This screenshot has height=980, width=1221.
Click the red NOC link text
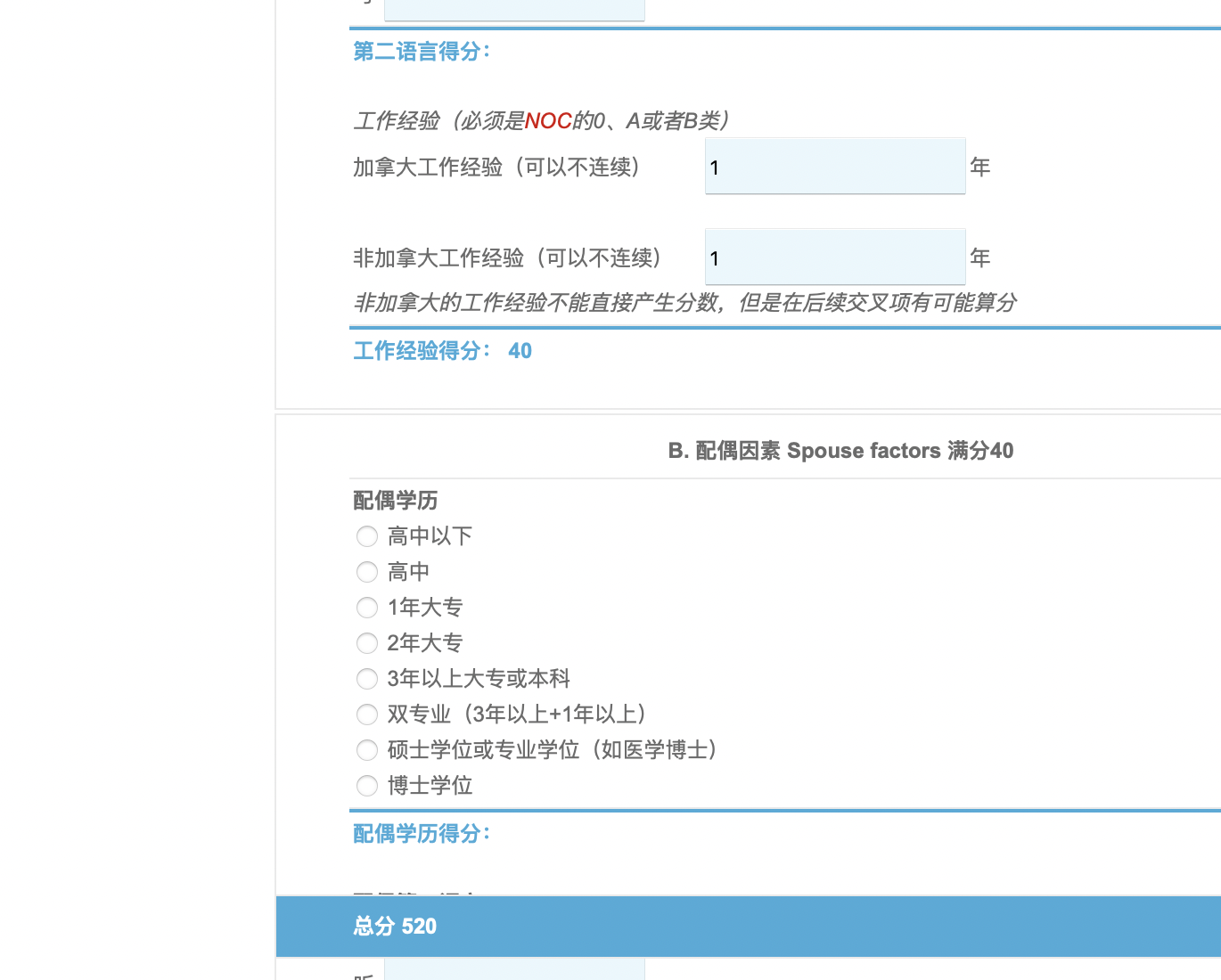(x=548, y=120)
